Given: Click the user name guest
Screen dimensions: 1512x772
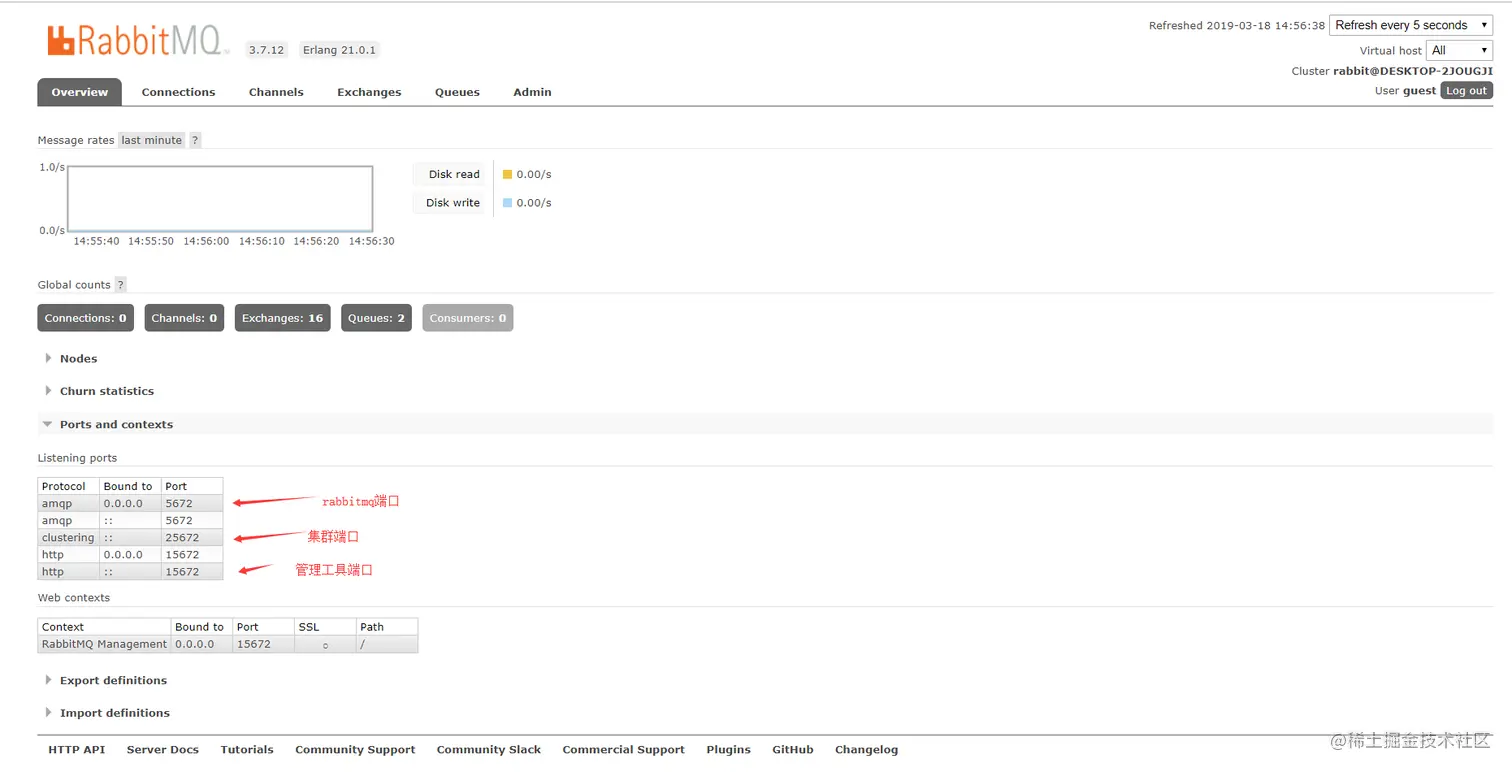Looking at the screenshot, I should click(x=1419, y=90).
